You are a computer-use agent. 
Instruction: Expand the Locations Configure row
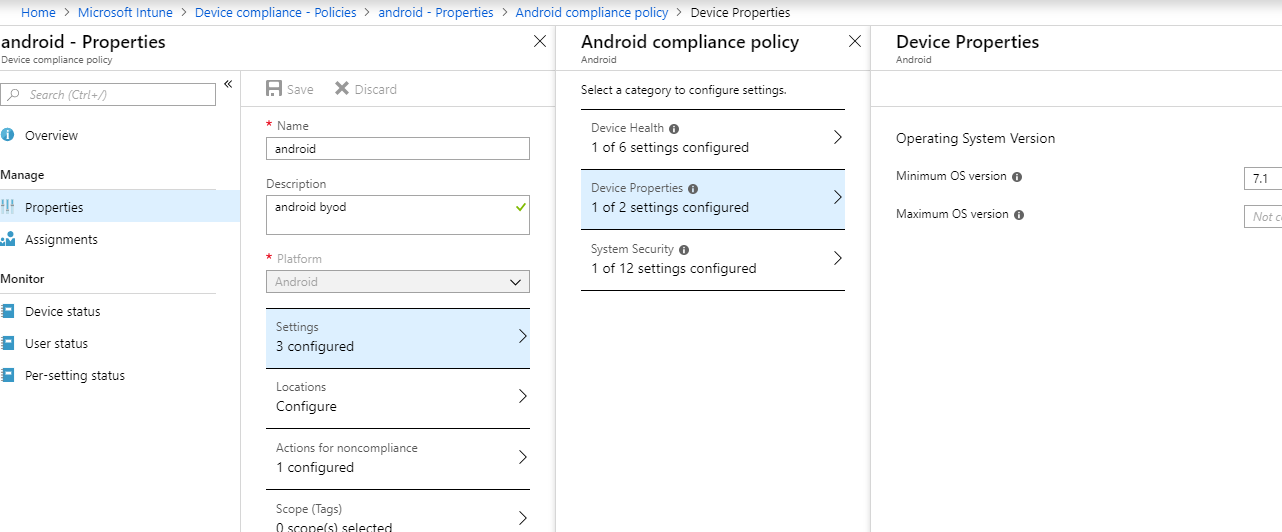397,397
